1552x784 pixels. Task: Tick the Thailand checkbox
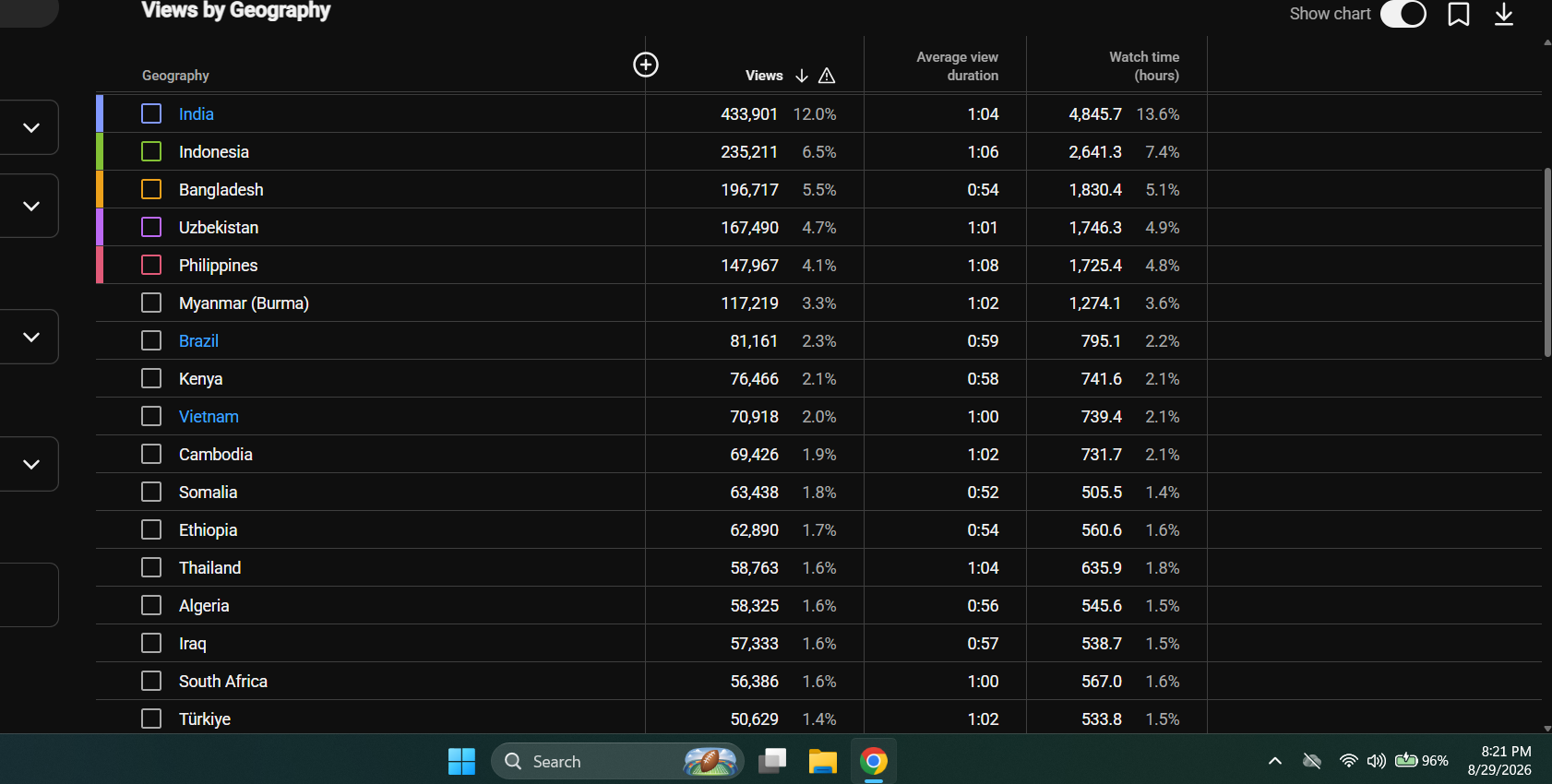151,567
